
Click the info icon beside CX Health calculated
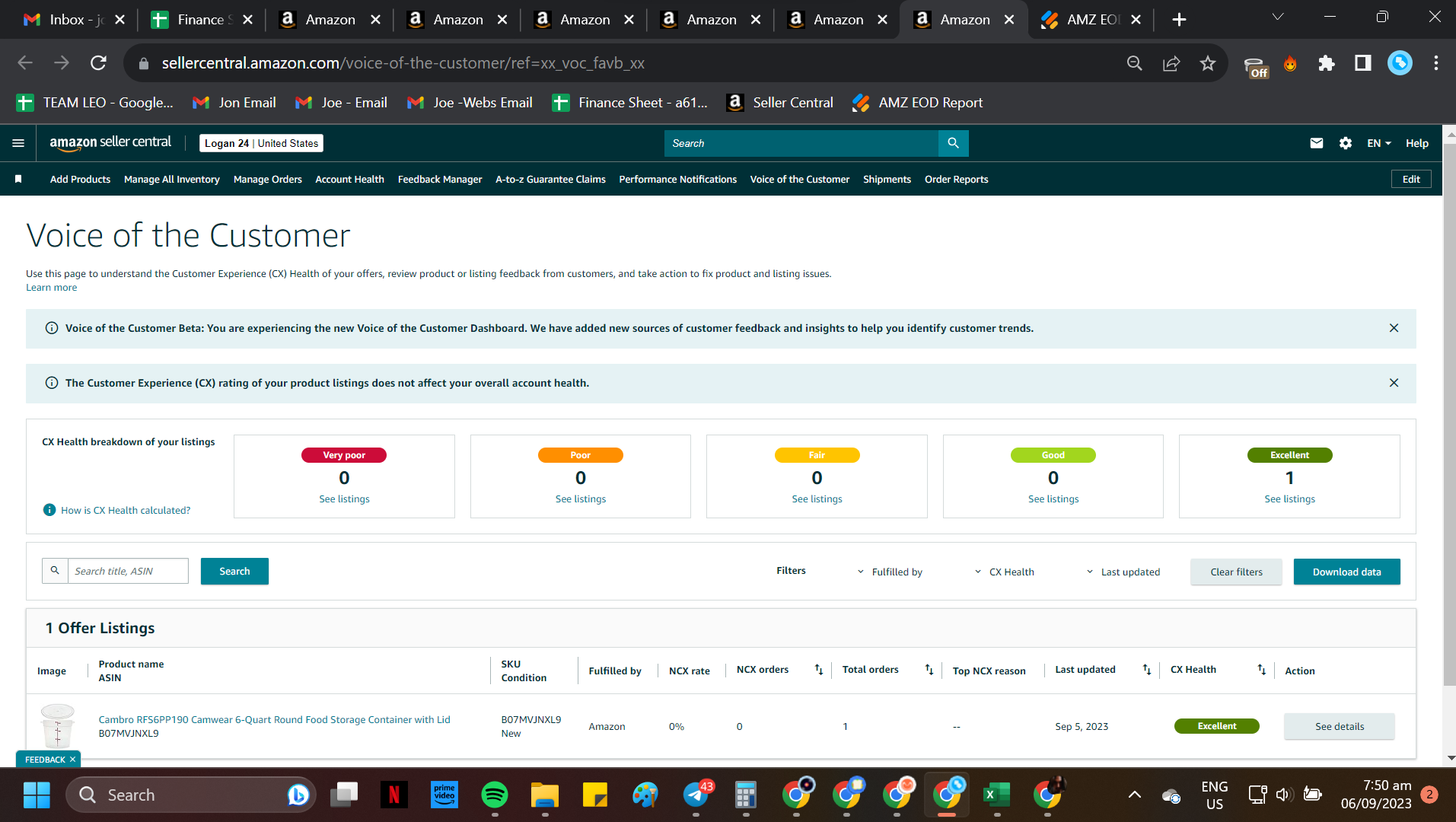49,510
